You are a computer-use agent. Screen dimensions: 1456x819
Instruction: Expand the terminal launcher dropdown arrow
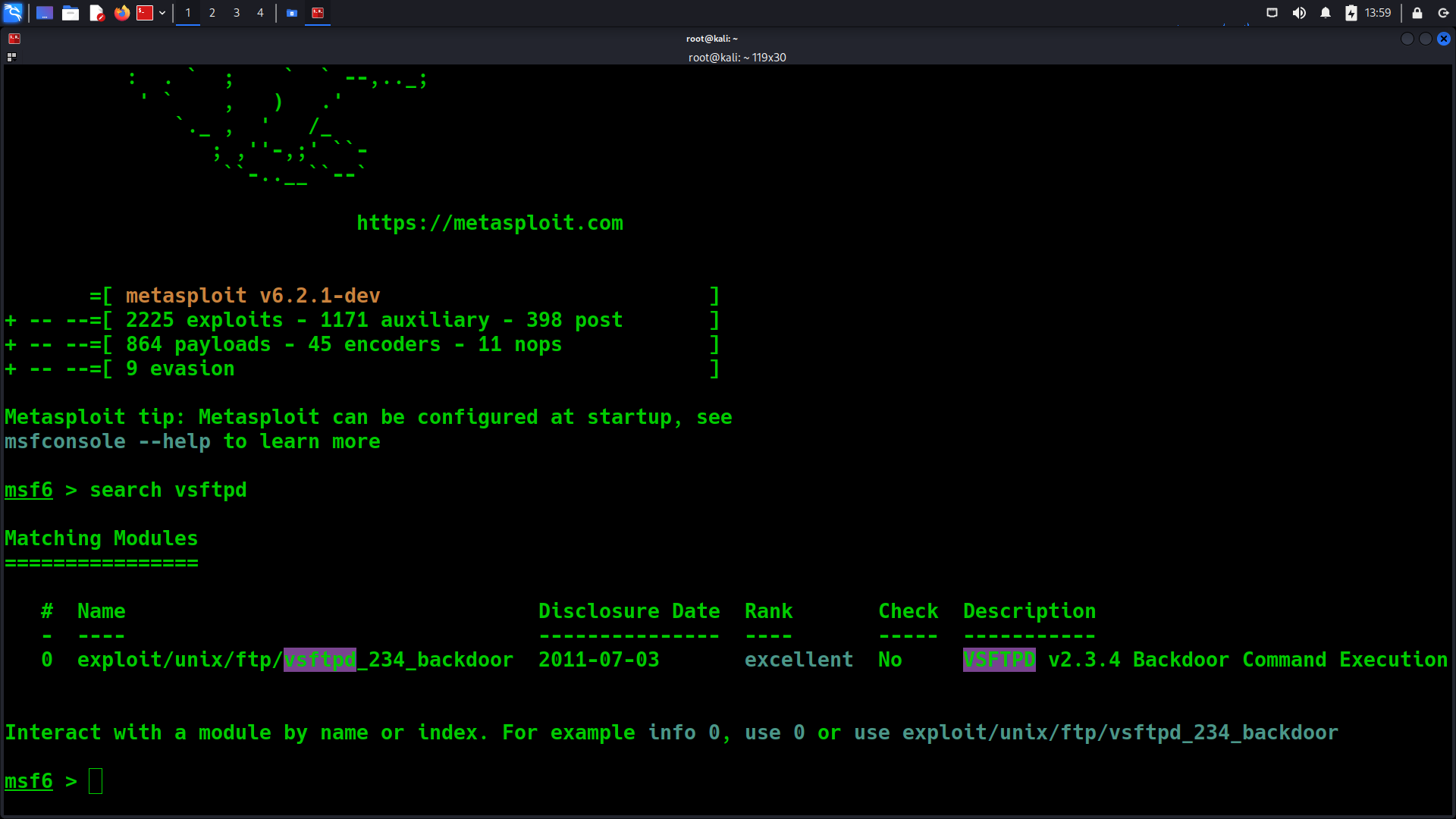pos(162,13)
